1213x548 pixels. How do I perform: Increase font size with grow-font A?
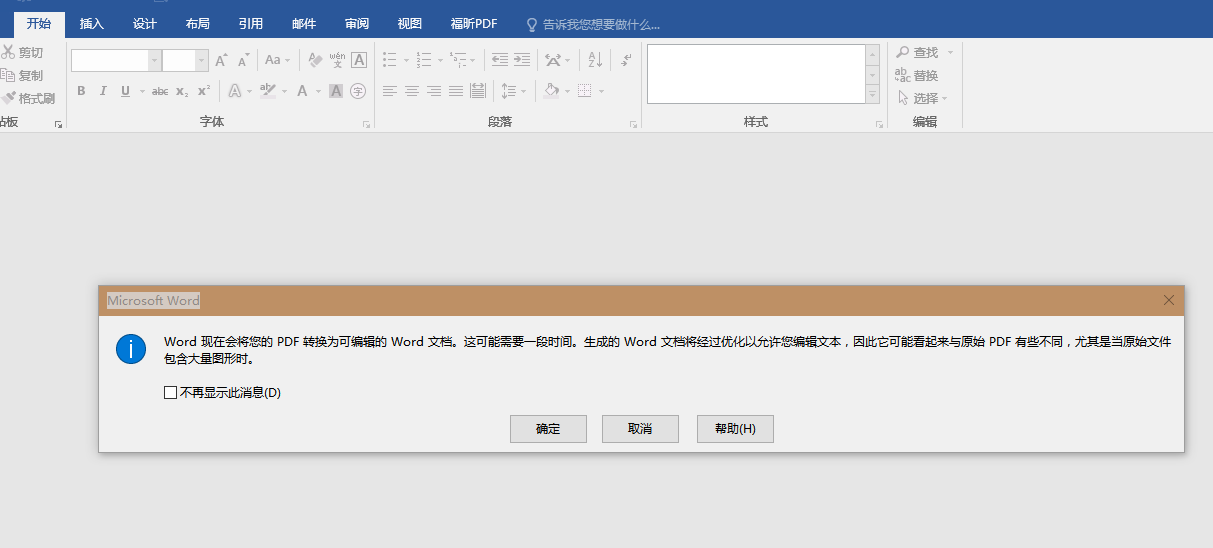click(222, 61)
